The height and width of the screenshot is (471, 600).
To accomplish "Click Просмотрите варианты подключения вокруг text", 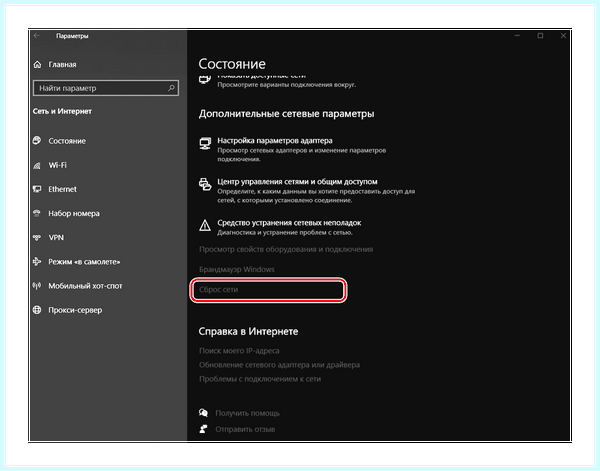I will tap(287, 85).
